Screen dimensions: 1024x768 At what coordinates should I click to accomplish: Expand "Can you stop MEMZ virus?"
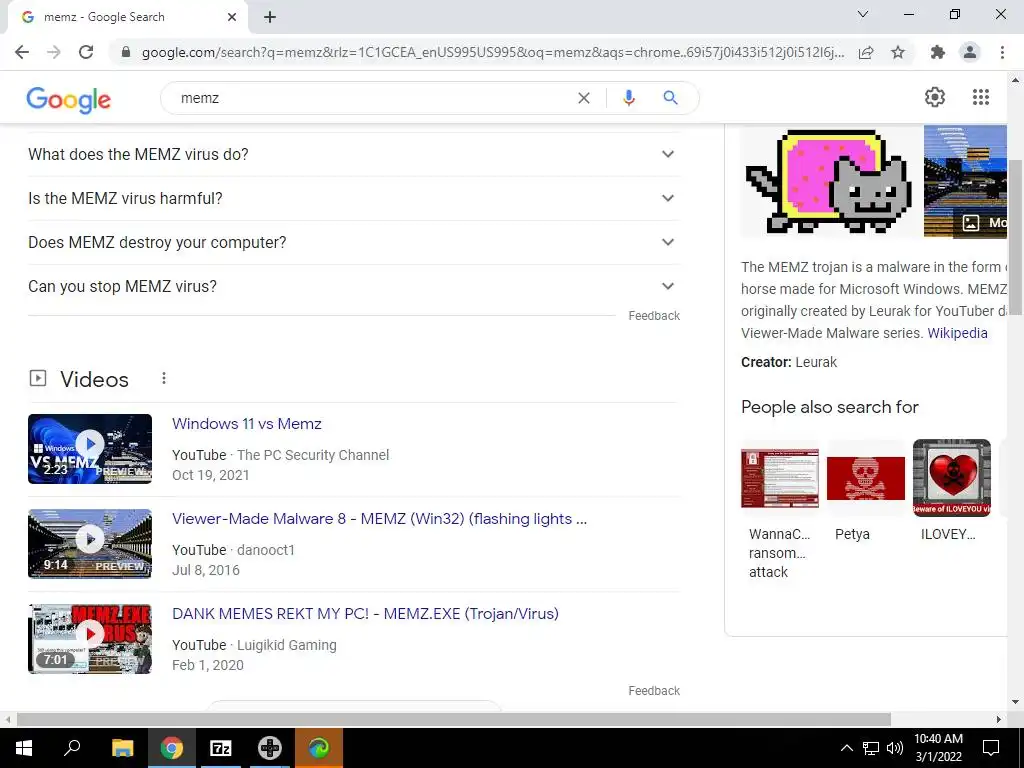tap(354, 286)
